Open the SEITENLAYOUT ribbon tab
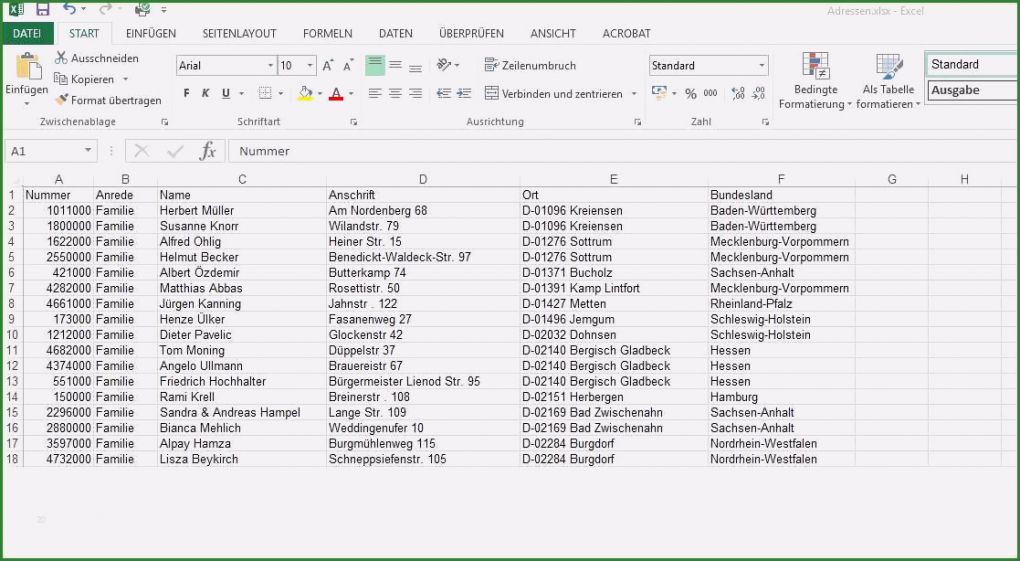1020x561 pixels. pos(239,33)
